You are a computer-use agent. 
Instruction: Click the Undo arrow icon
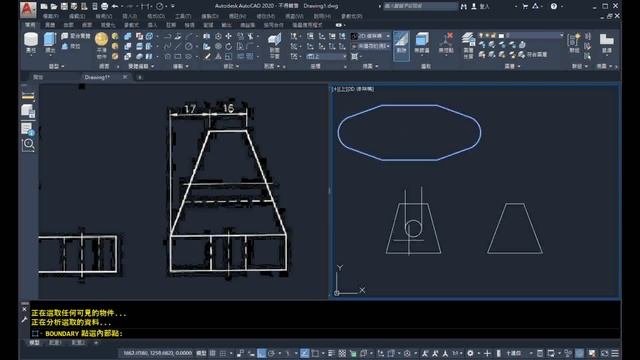coord(115,6)
